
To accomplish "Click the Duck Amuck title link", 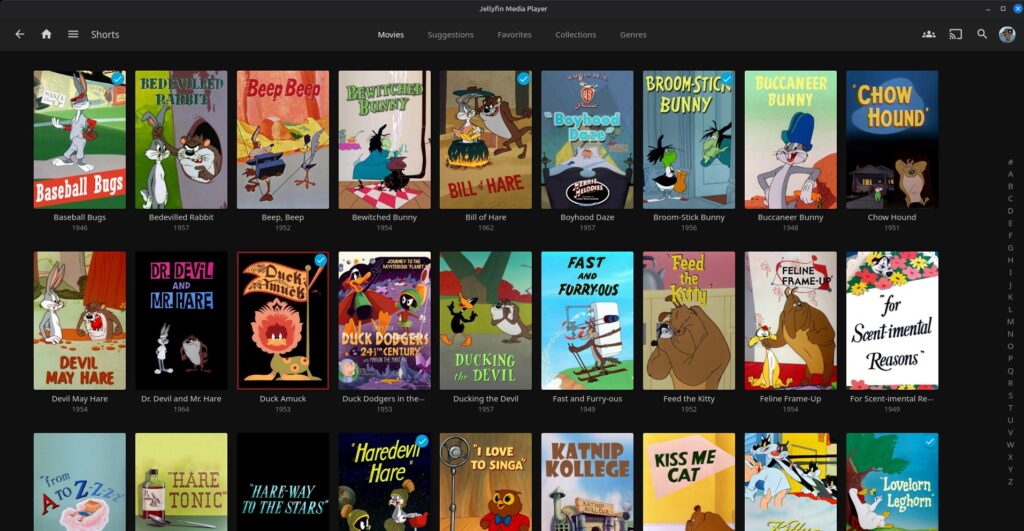I will pos(283,398).
